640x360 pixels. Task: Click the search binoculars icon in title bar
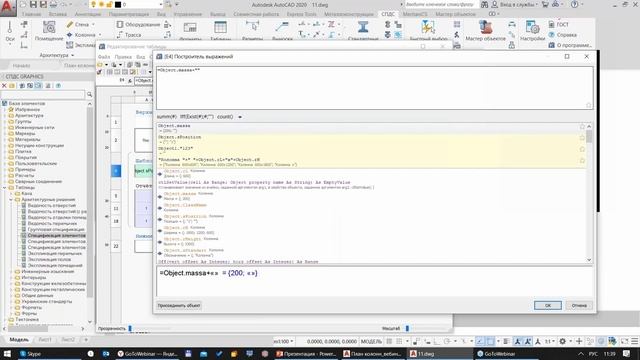(484, 4)
